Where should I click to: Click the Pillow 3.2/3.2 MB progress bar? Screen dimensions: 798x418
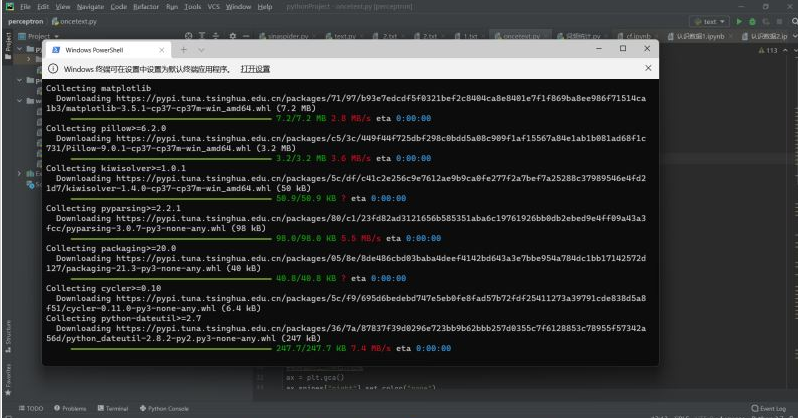click(x=171, y=158)
